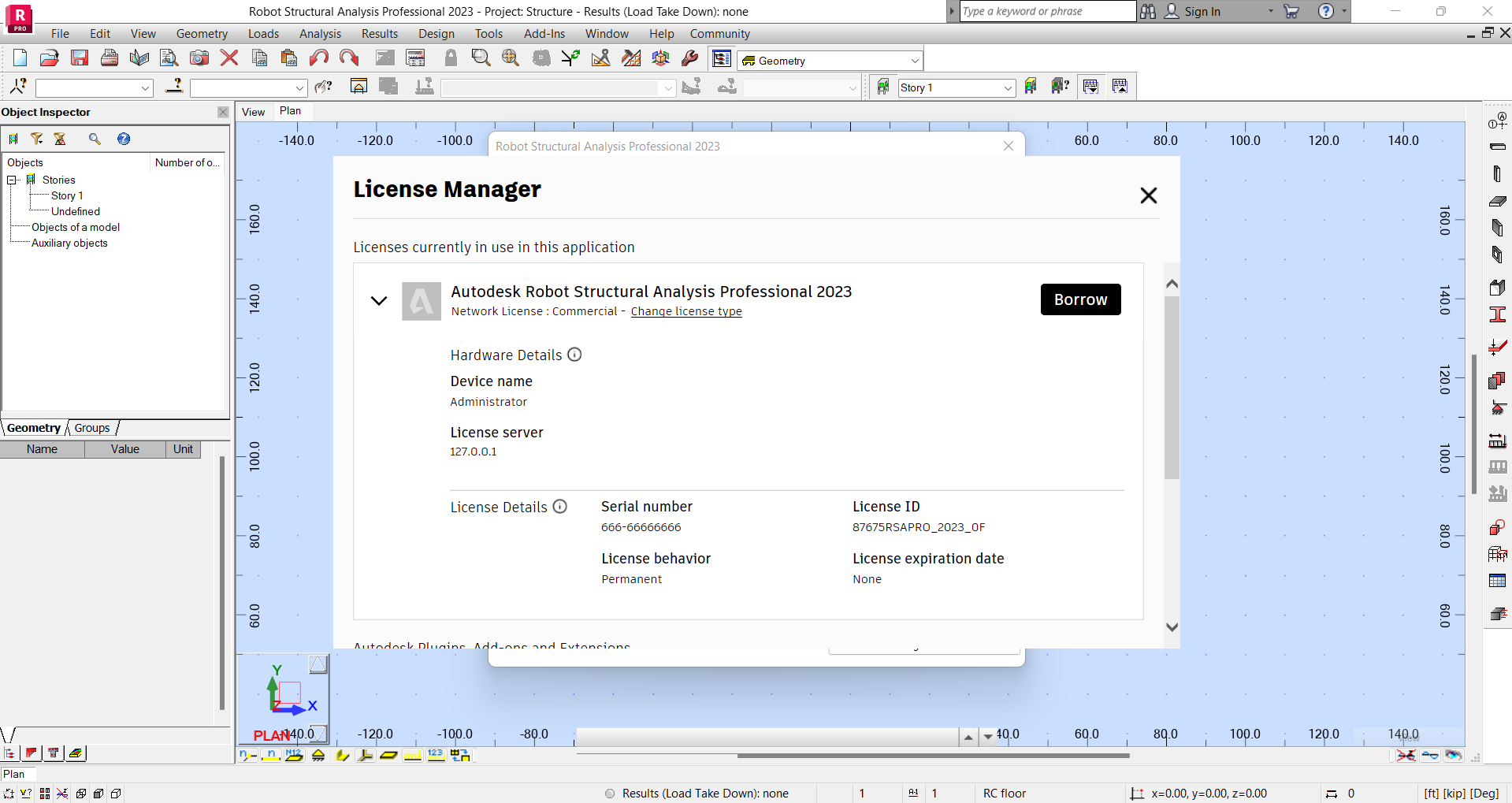This screenshot has height=803, width=1512.
Task: Click the shopping cart icon
Action: pyautogui.click(x=1291, y=11)
